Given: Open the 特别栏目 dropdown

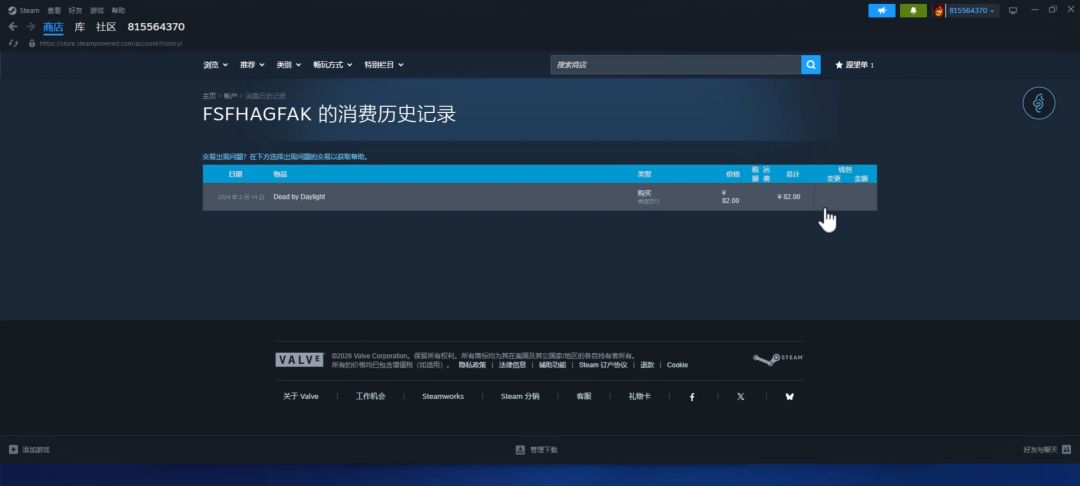Looking at the screenshot, I should (384, 65).
